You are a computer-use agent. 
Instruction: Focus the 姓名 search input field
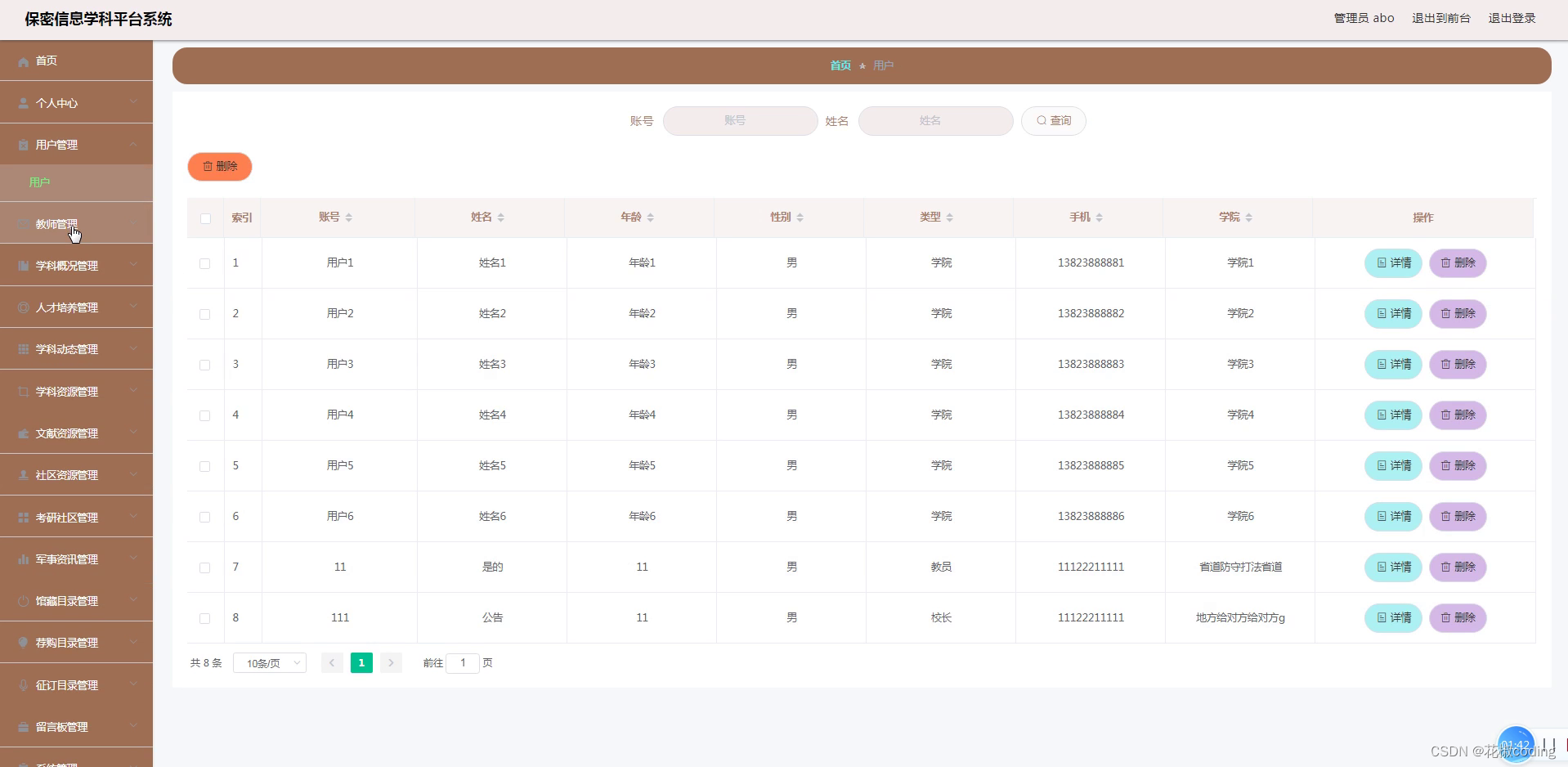point(935,121)
